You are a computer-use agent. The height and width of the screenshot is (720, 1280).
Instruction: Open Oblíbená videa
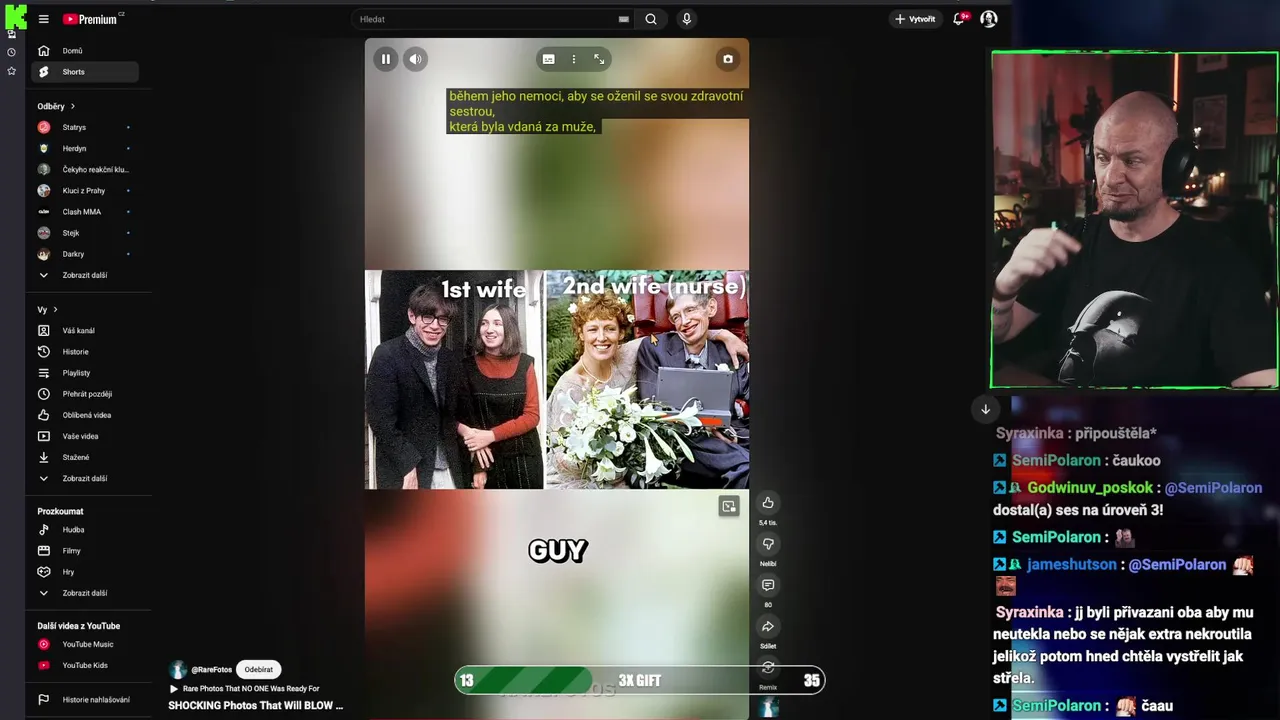pos(87,415)
